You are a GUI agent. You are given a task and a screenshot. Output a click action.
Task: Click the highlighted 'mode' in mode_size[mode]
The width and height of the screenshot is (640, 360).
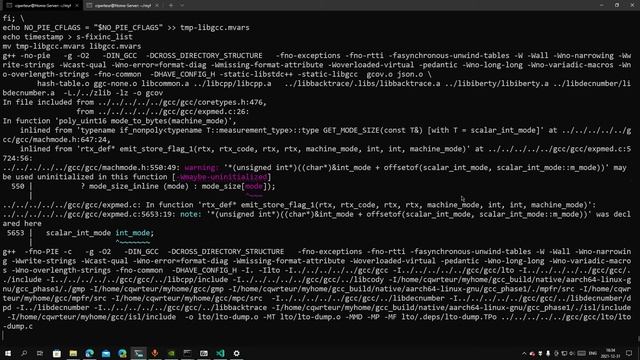[253, 187]
